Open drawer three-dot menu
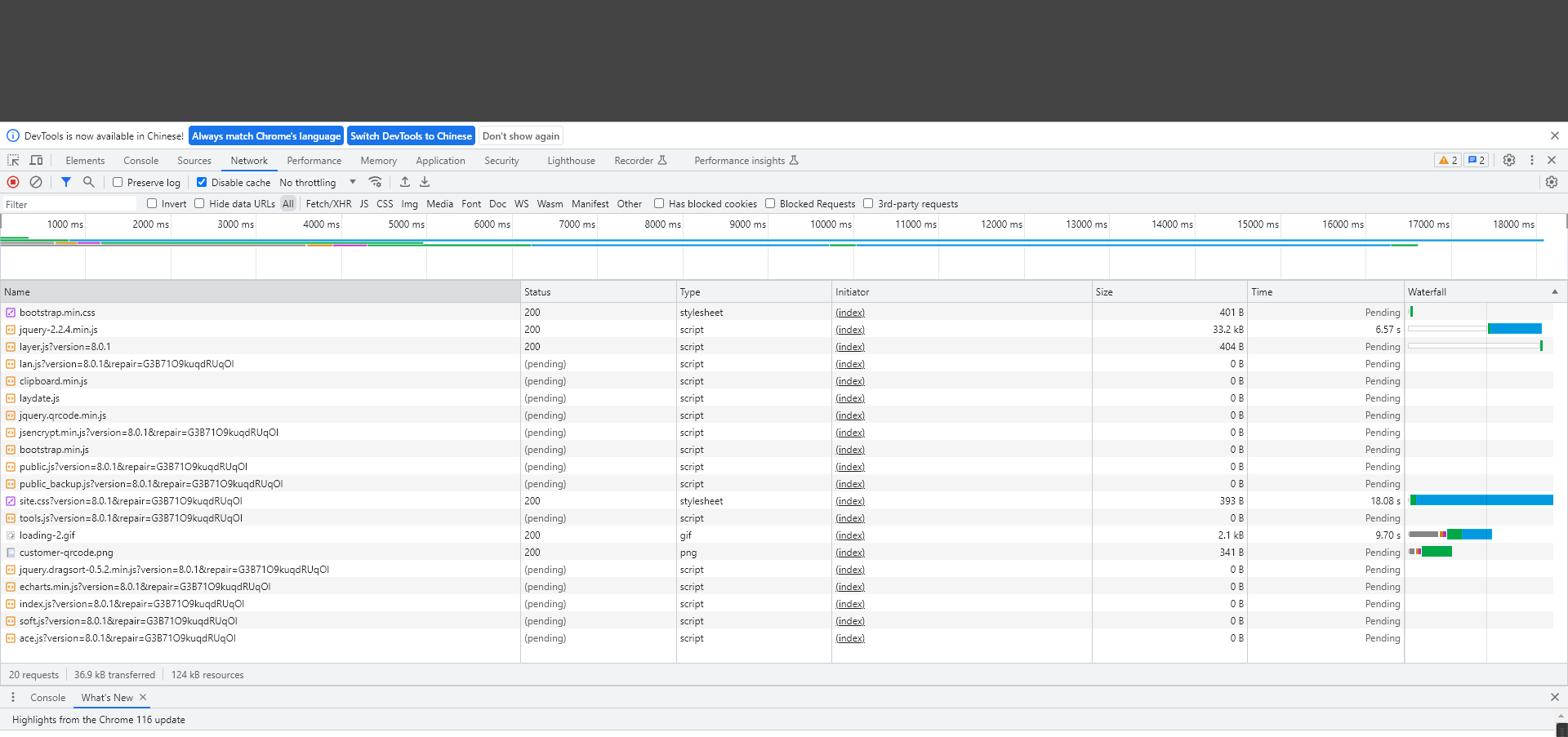The width and height of the screenshot is (1568, 737). (13, 697)
